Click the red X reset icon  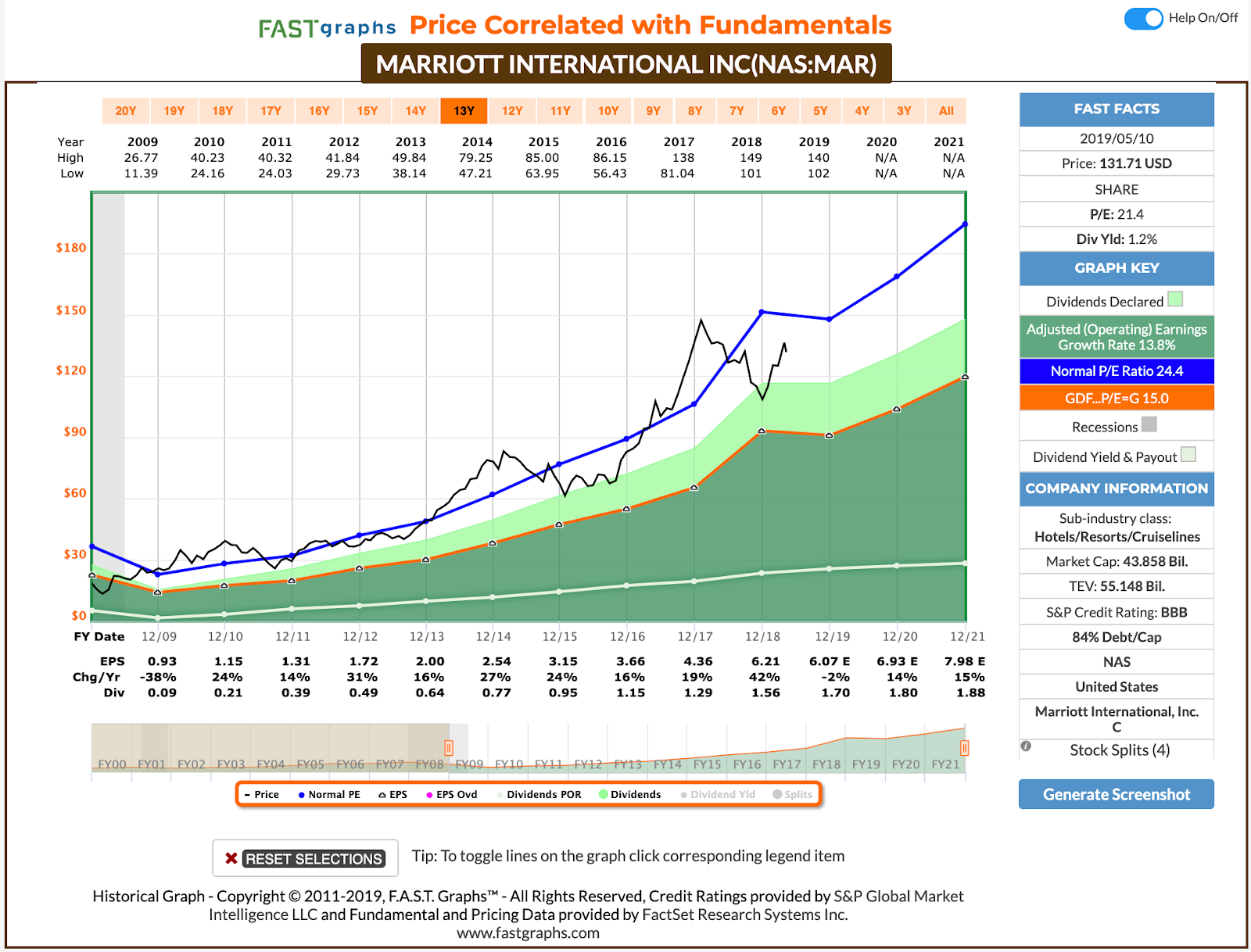(x=231, y=858)
